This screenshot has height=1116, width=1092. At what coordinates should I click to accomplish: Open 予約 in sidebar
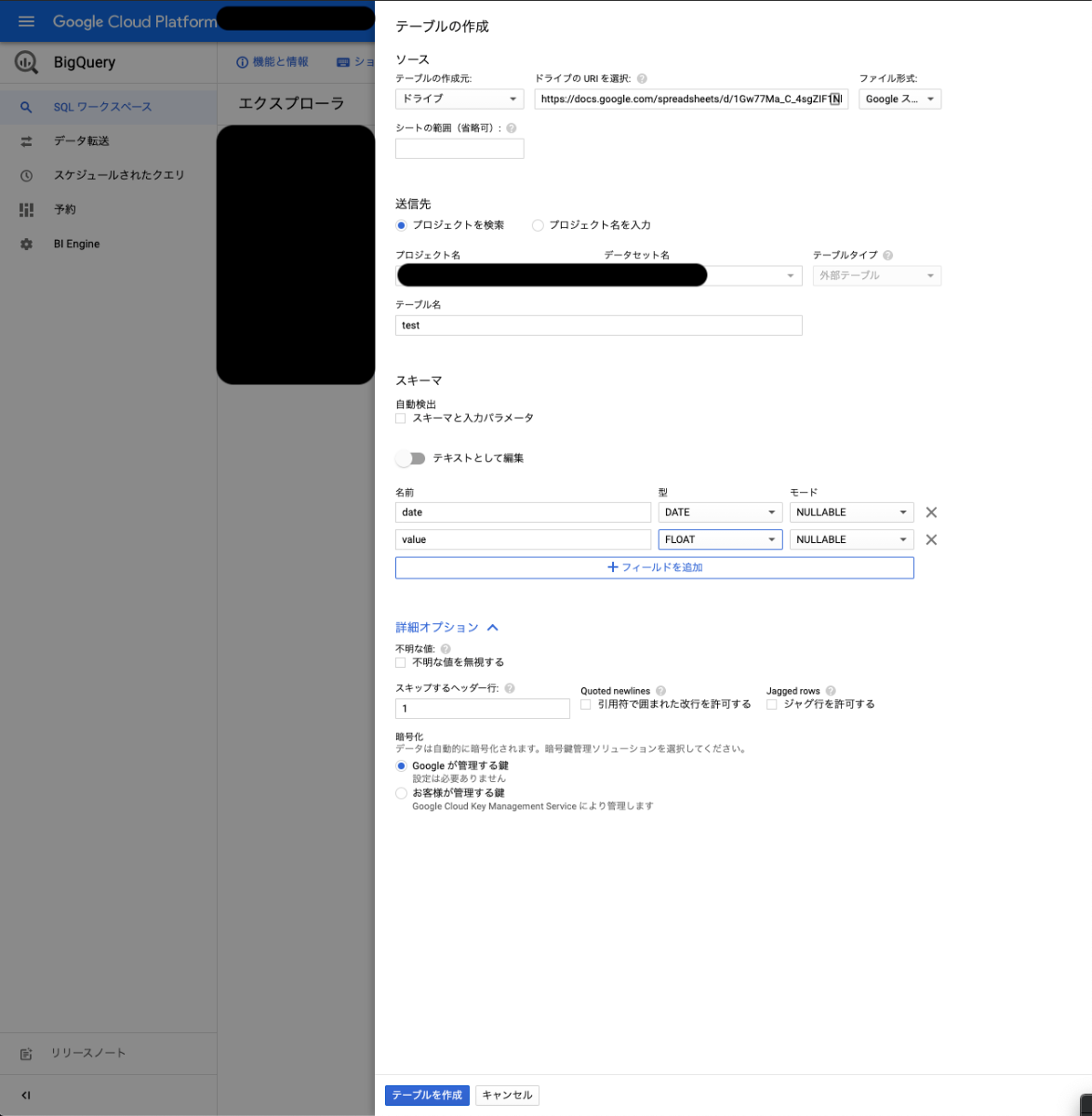pyautogui.click(x=108, y=210)
